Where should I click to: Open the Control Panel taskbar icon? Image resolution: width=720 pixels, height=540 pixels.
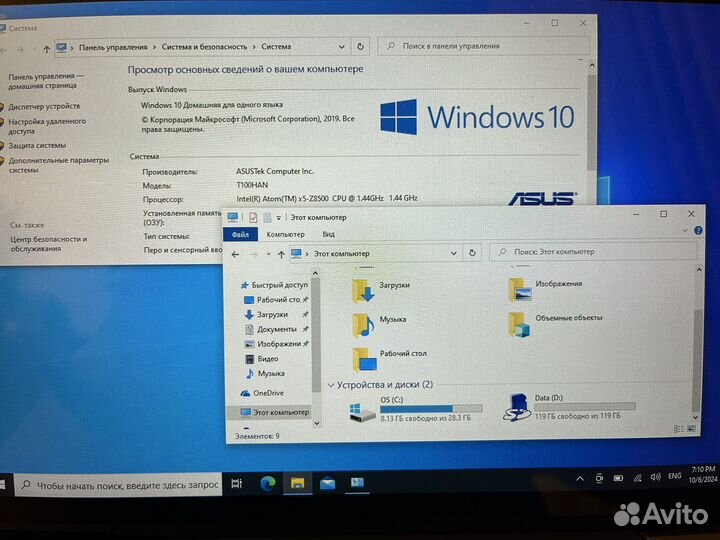(357, 483)
